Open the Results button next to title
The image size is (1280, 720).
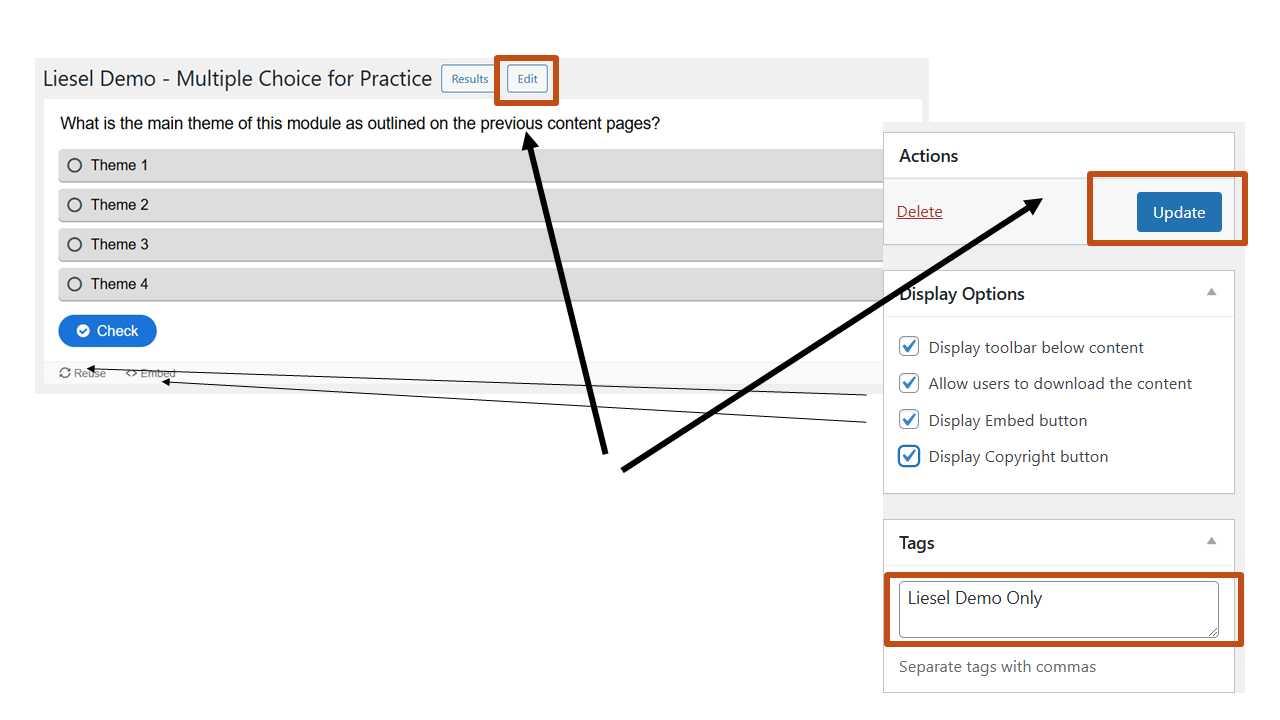tap(470, 79)
